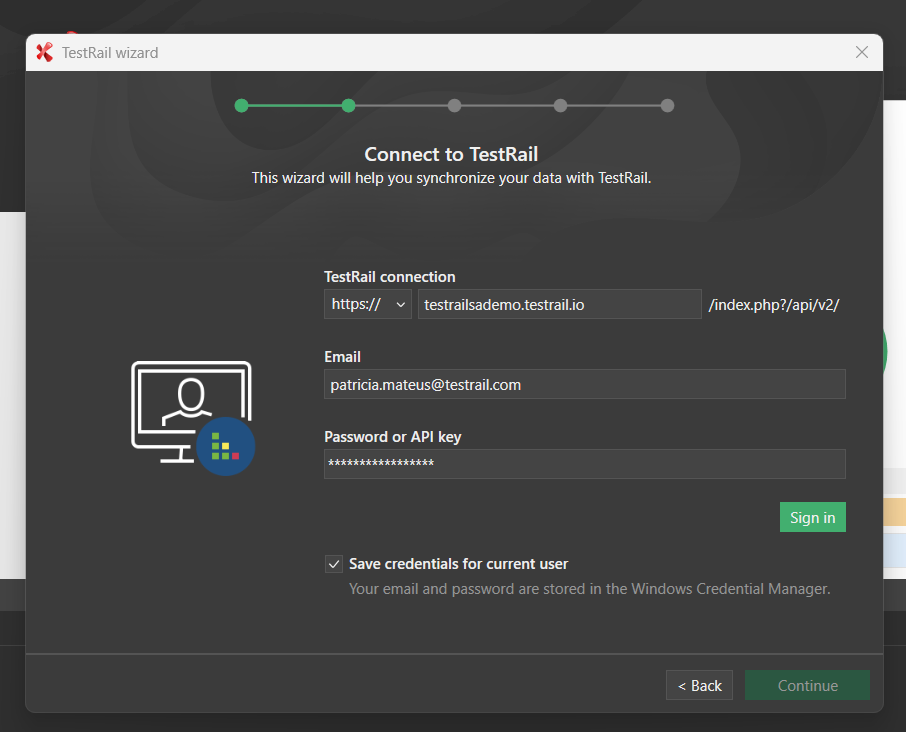Uncheck Save credentials for current user

(x=334, y=564)
